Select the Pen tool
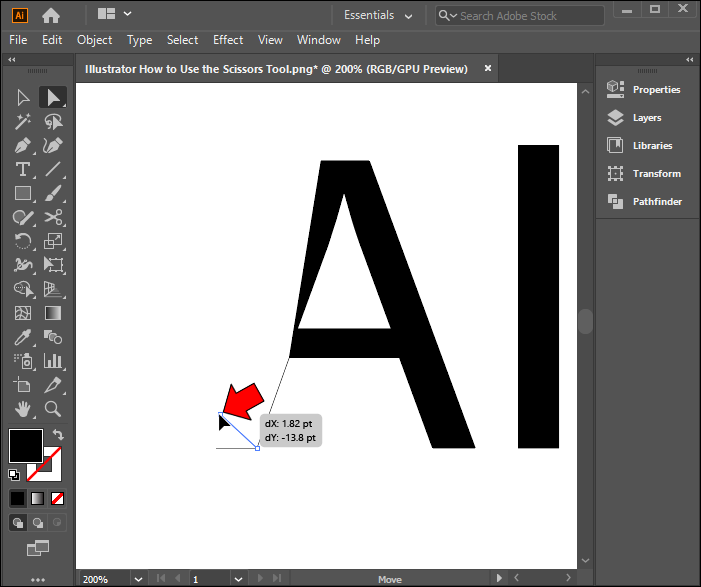This screenshot has width=701, height=587. (x=23, y=145)
